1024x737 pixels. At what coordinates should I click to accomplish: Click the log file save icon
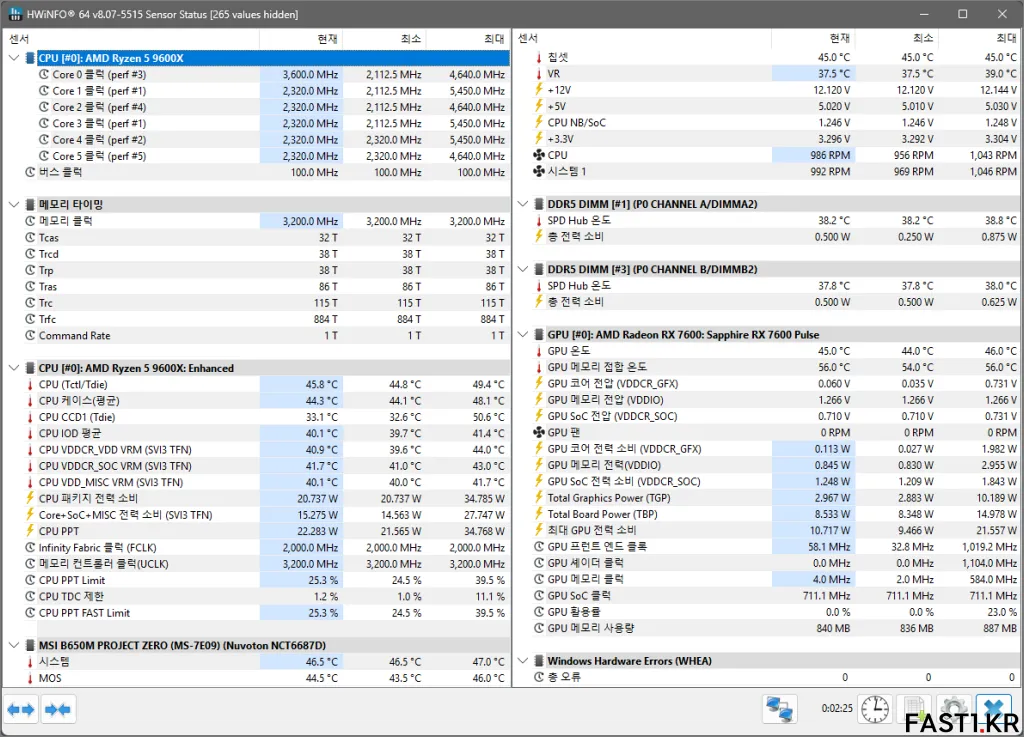click(x=914, y=709)
